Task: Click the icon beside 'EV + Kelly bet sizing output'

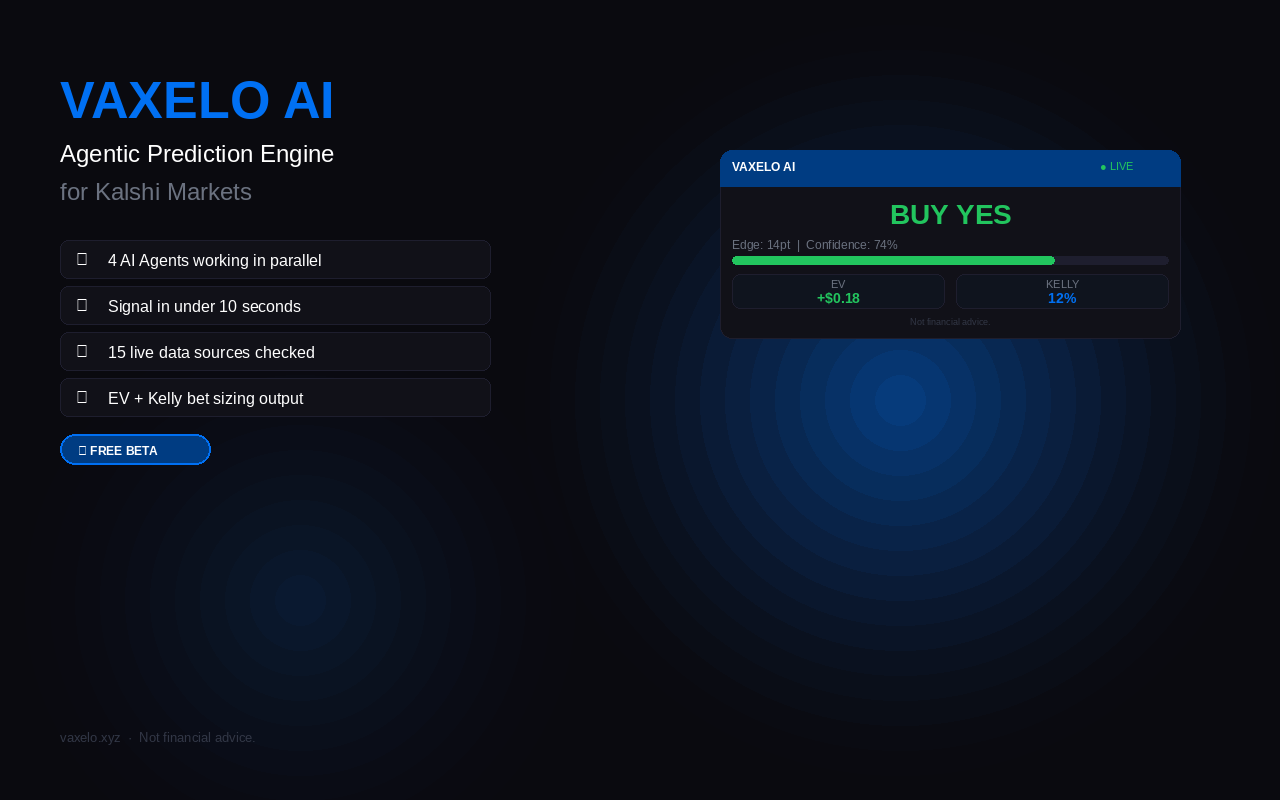Action: tap(82, 397)
